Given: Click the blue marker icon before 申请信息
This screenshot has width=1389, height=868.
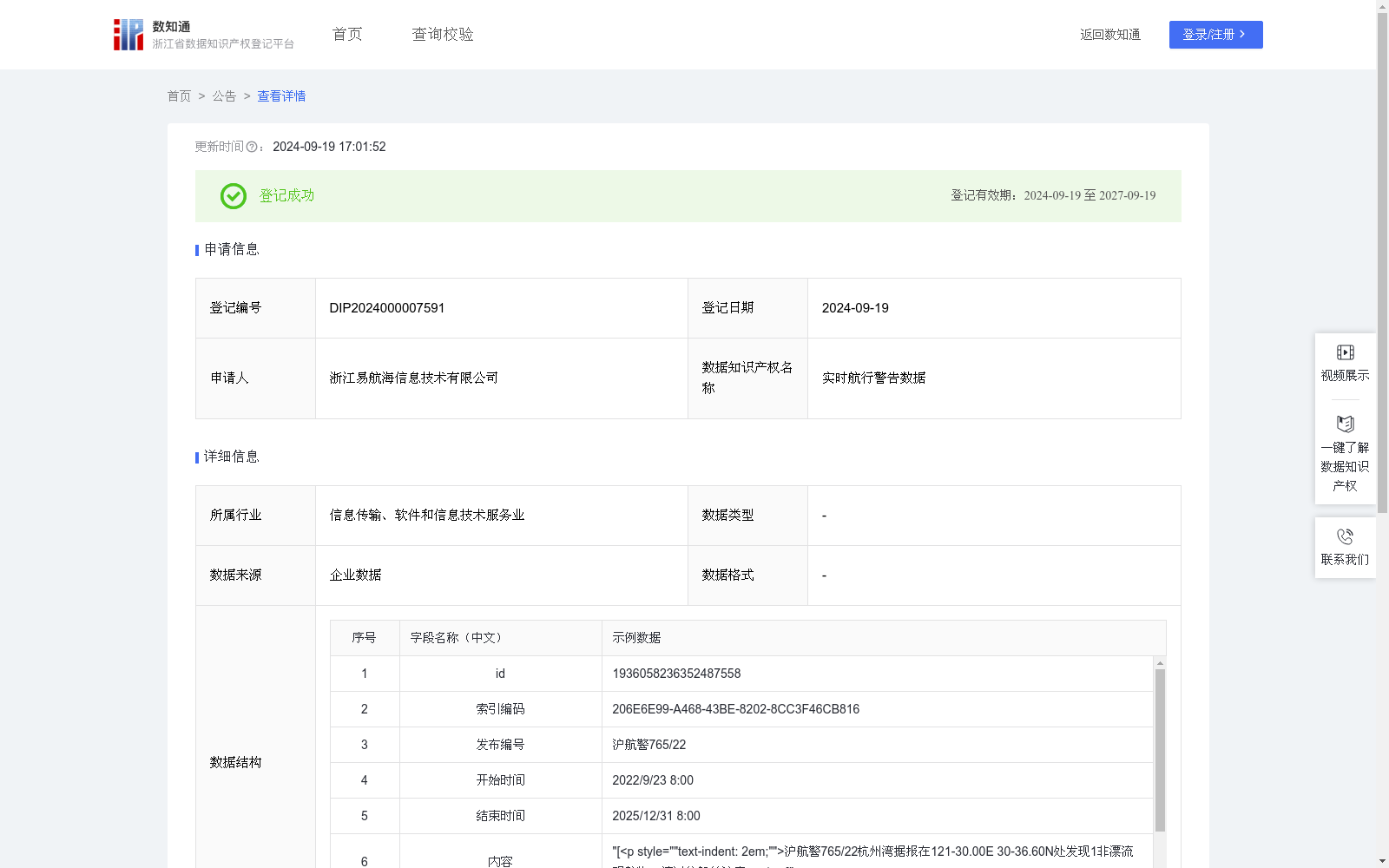Looking at the screenshot, I should [x=196, y=250].
